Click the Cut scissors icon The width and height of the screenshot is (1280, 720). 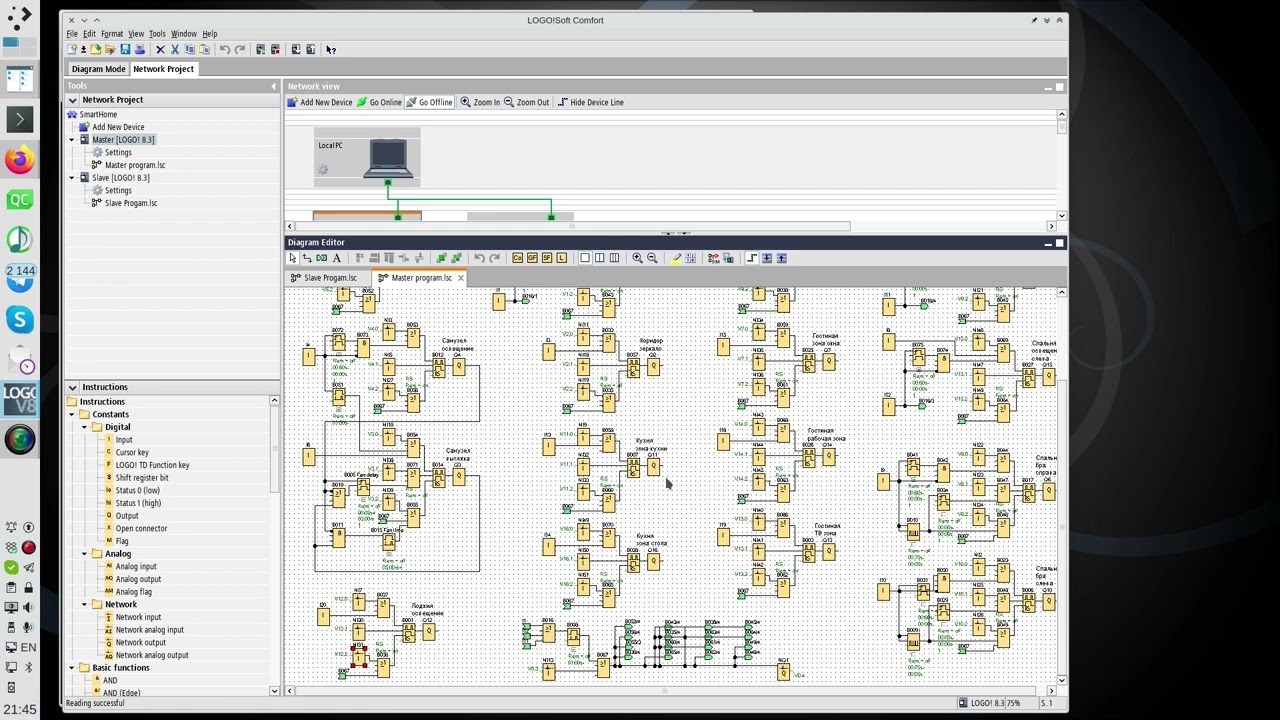click(175, 49)
